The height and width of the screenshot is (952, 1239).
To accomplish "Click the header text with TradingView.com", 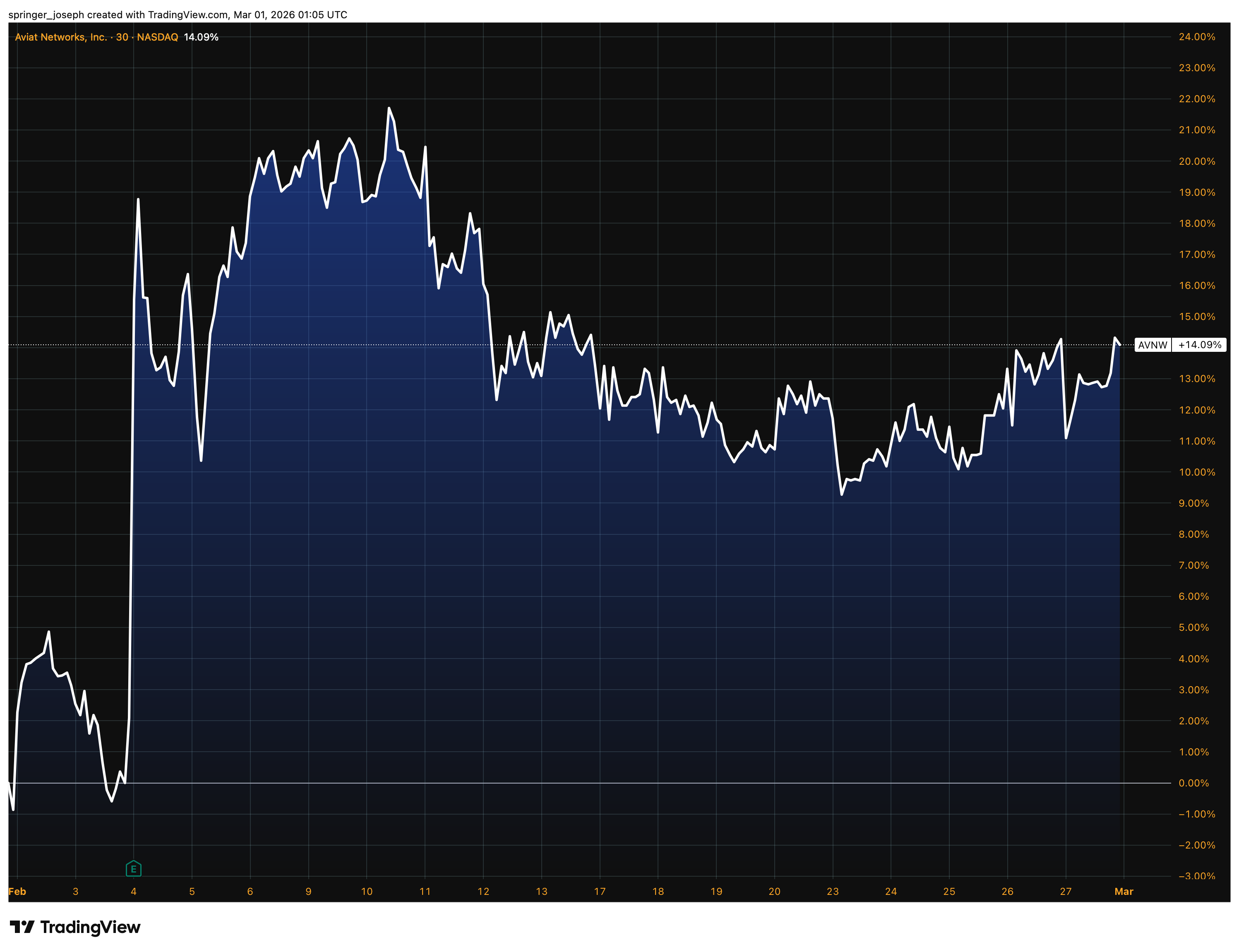I will (178, 15).
